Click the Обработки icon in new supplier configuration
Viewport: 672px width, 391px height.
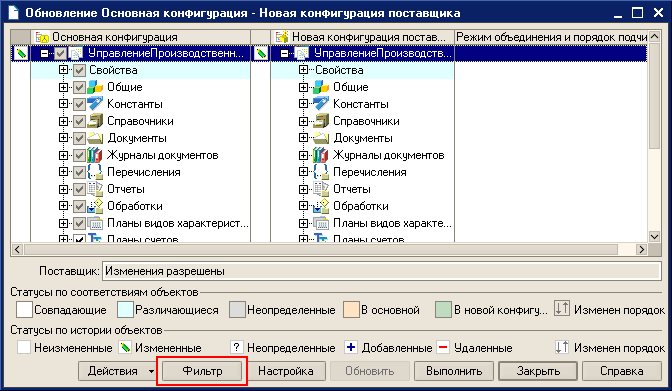pos(321,206)
